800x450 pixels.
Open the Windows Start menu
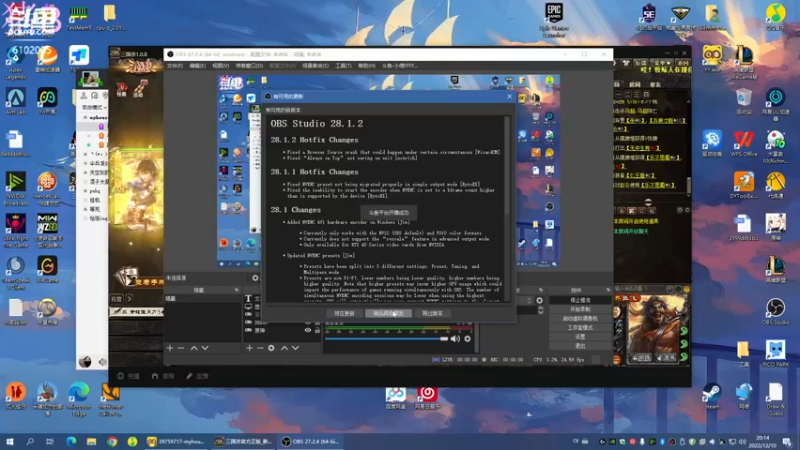click(10, 441)
